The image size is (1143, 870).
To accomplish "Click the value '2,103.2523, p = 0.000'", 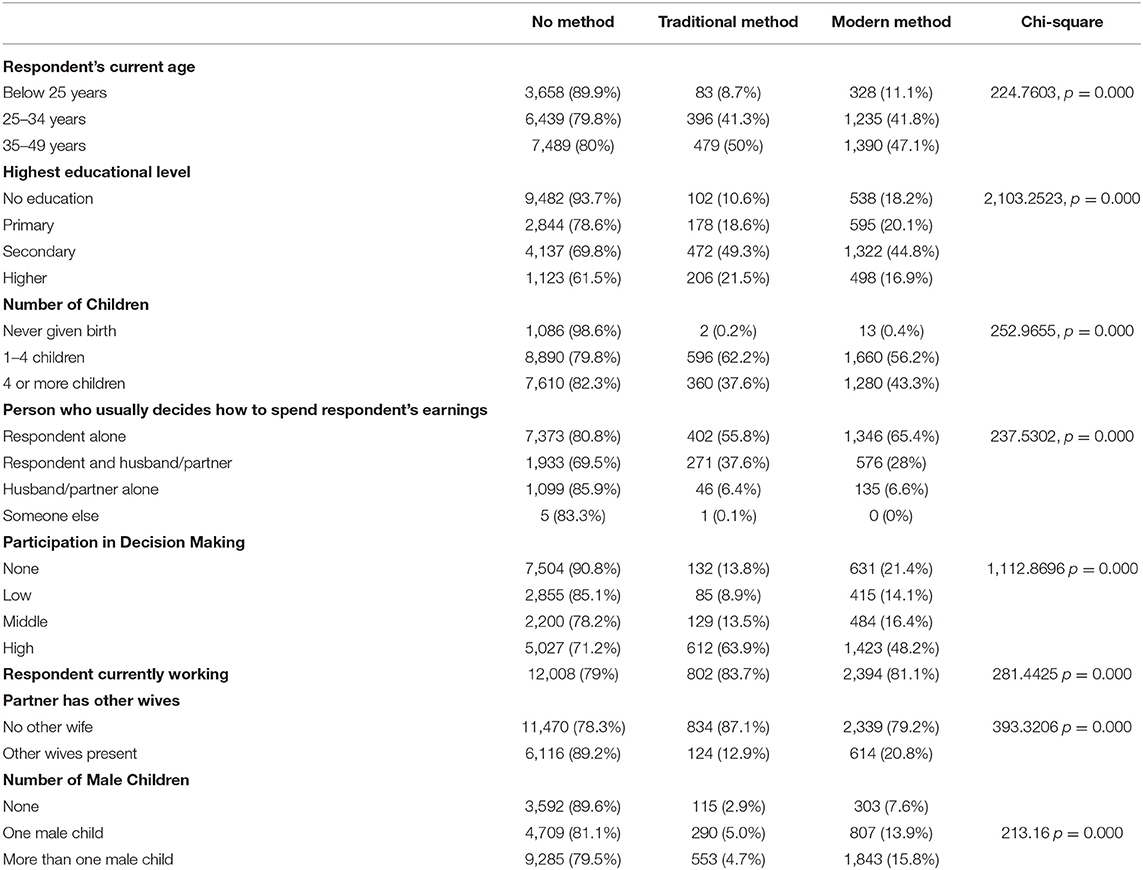I will tap(1062, 198).
